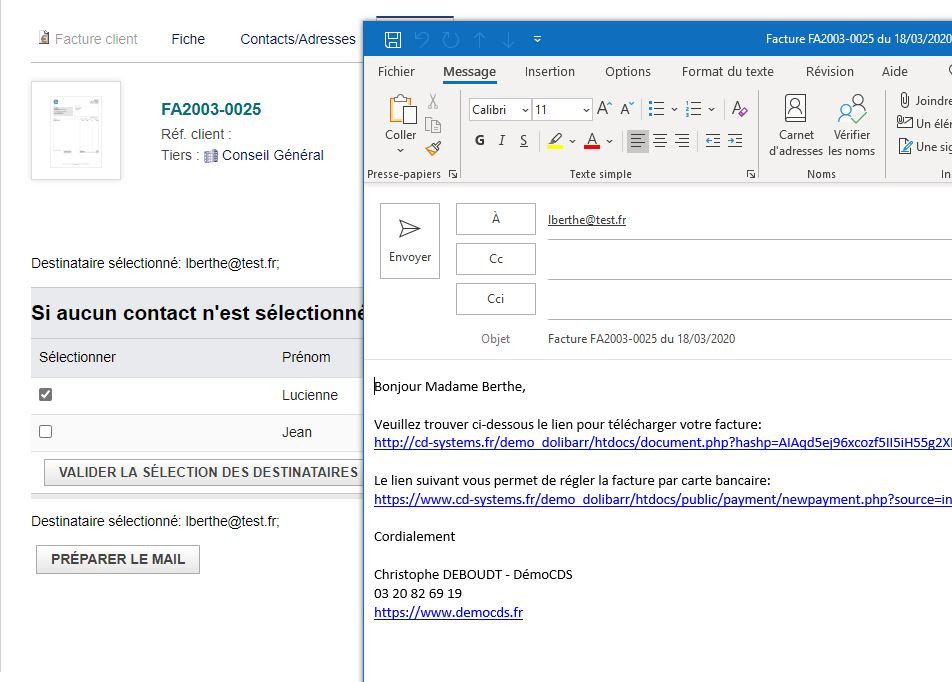Apply a bulleted list
Screen dimensions: 952x682
tap(656, 109)
